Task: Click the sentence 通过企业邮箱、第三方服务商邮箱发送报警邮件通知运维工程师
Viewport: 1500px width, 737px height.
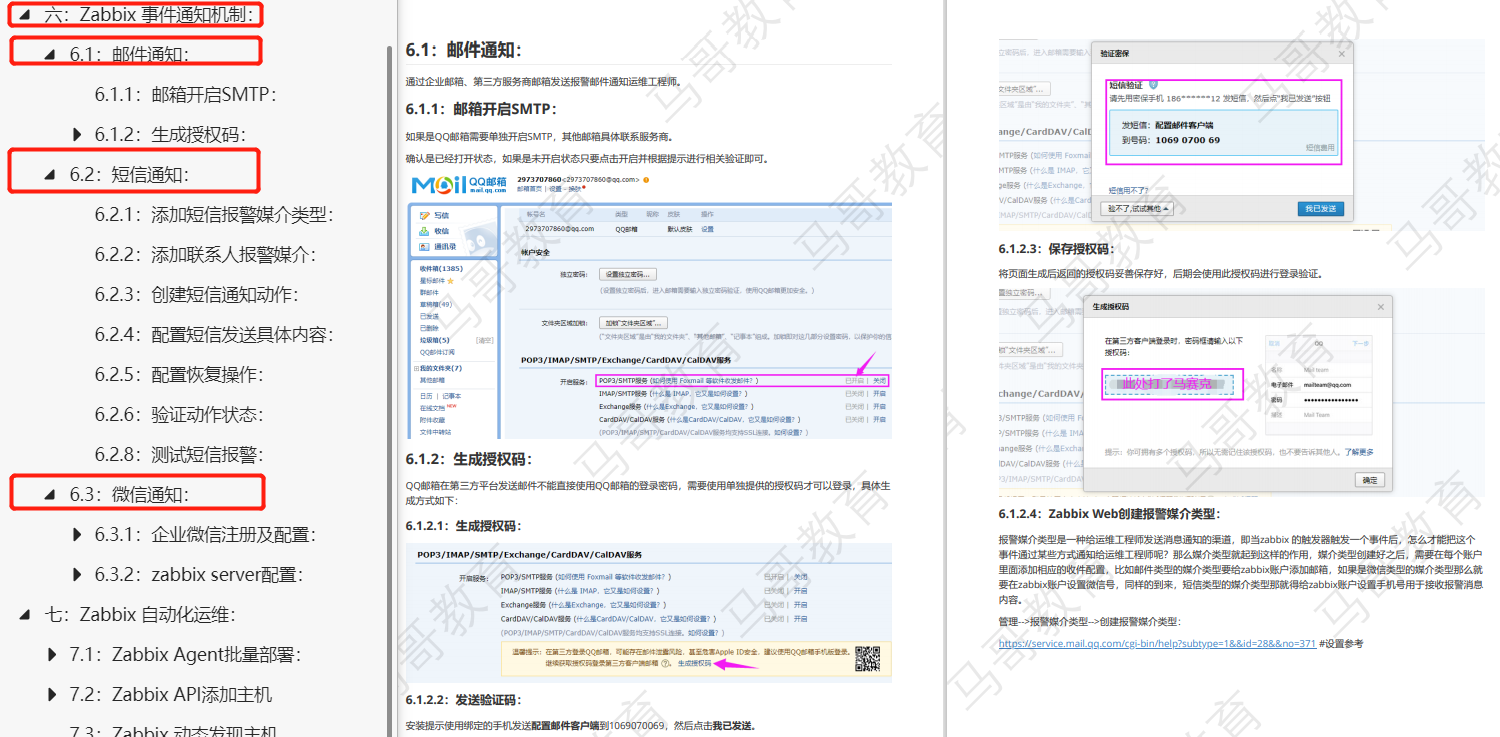Action: click(543, 82)
